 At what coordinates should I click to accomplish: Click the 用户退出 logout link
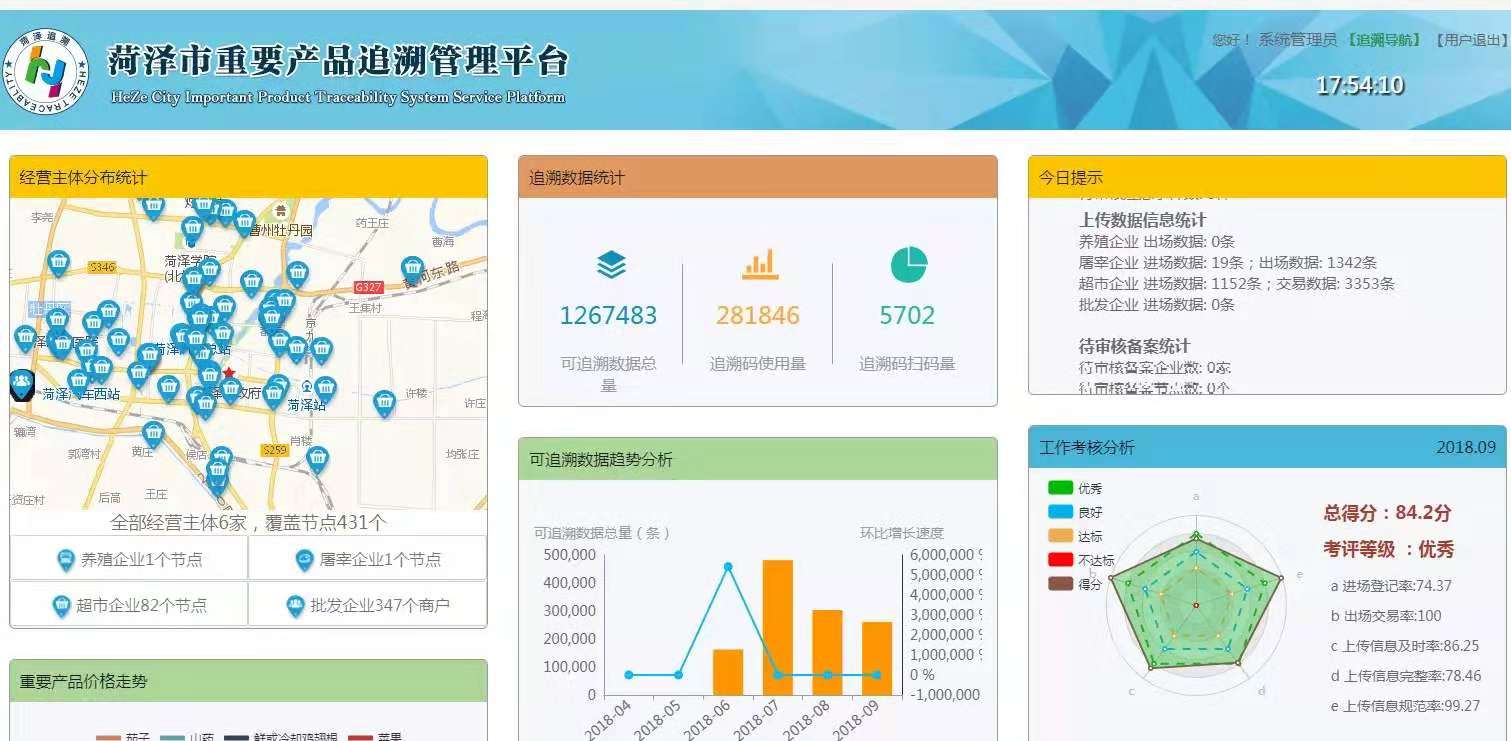point(1468,40)
